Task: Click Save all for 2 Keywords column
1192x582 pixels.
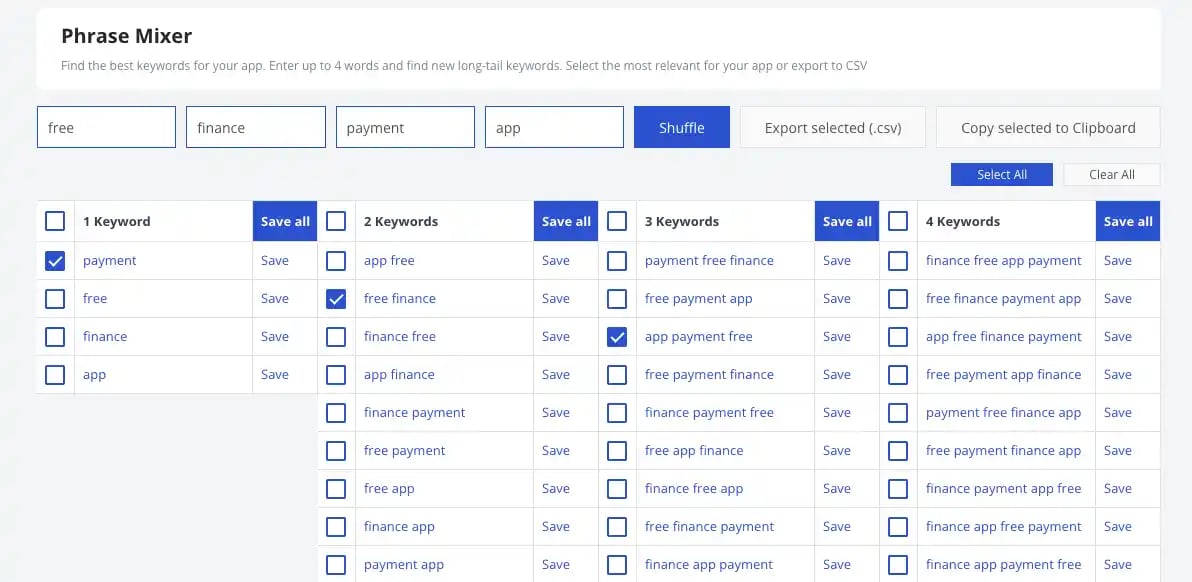Action: pos(566,221)
